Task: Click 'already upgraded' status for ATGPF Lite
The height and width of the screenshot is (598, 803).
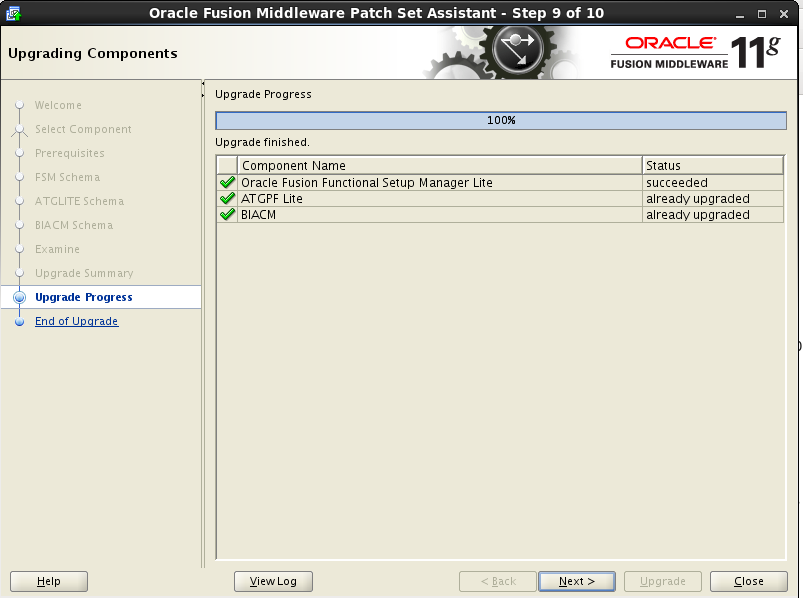Action: [713, 198]
